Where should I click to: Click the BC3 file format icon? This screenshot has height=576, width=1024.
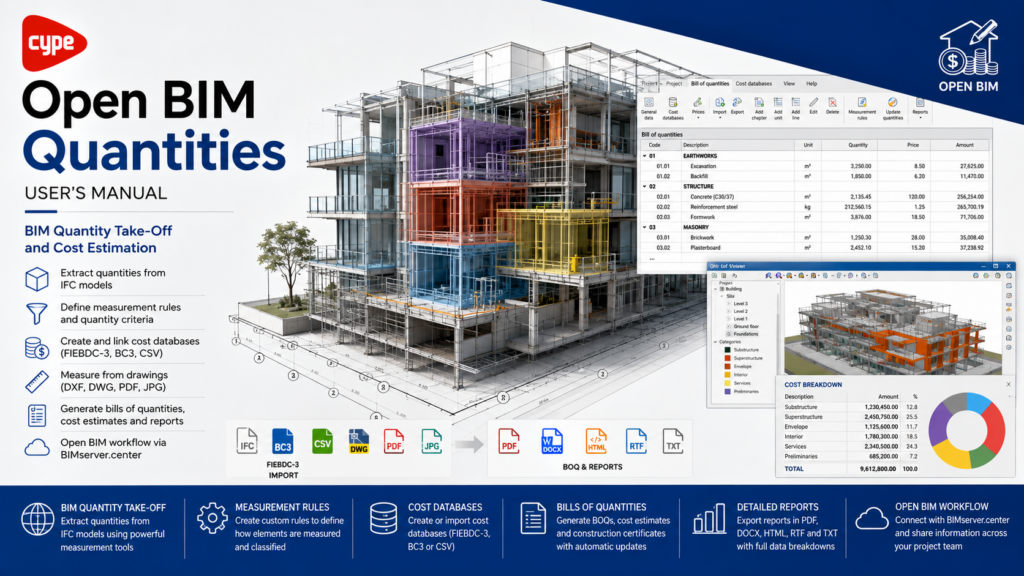coord(283,441)
